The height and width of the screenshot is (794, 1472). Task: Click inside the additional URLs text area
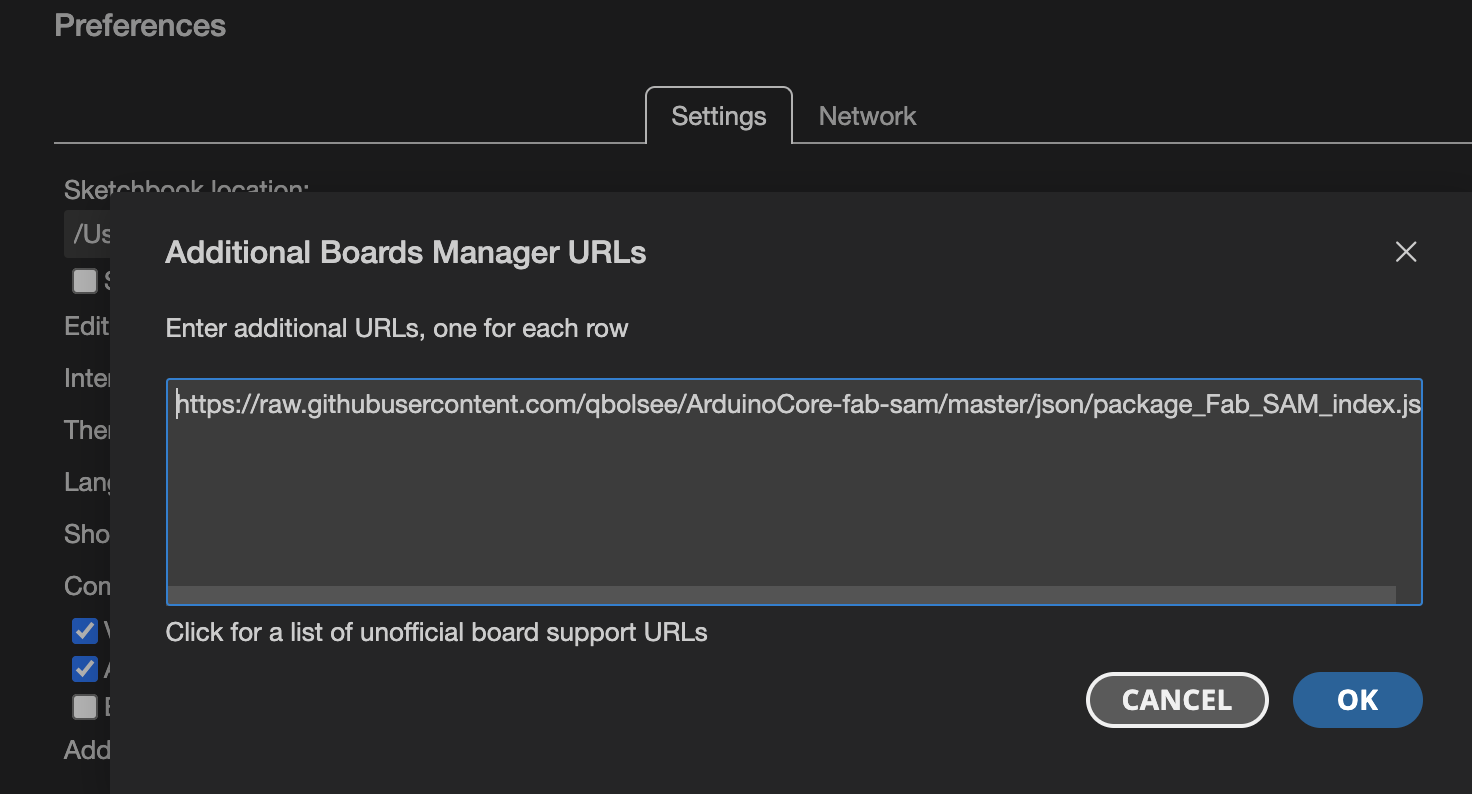pos(795,490)
